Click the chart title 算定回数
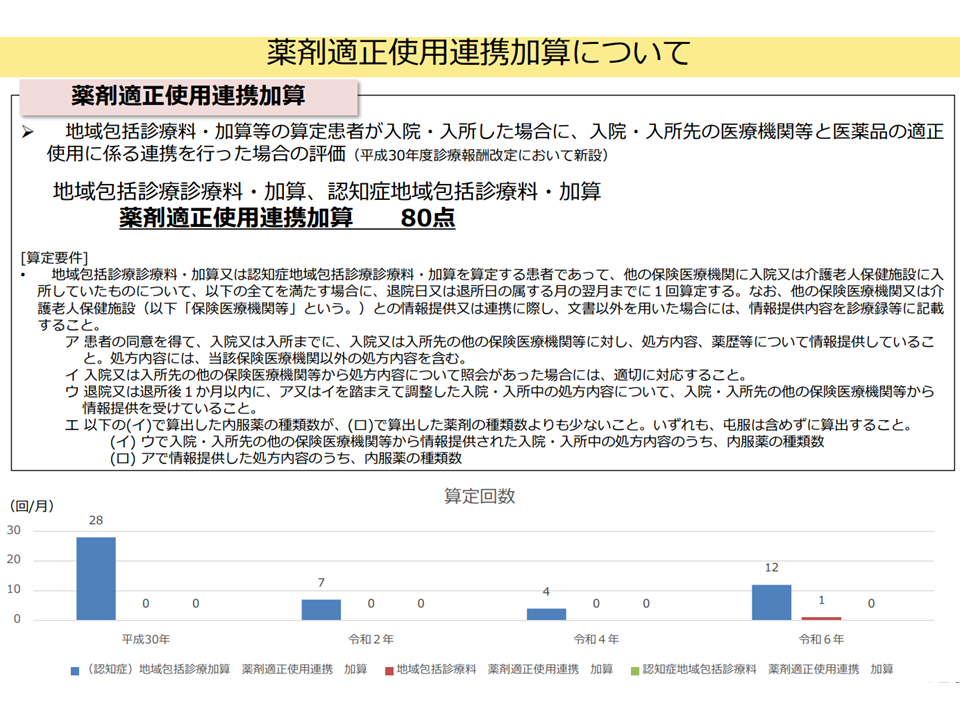 [x=479, y=496]
